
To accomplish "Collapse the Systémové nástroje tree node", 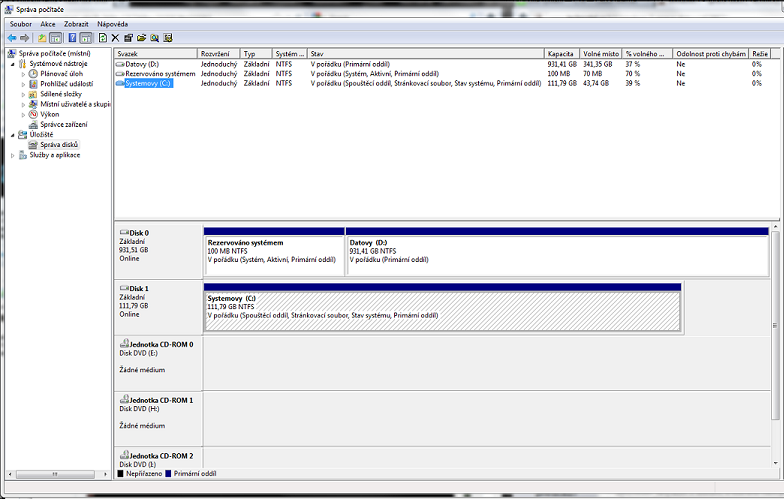I will (13, 63).
